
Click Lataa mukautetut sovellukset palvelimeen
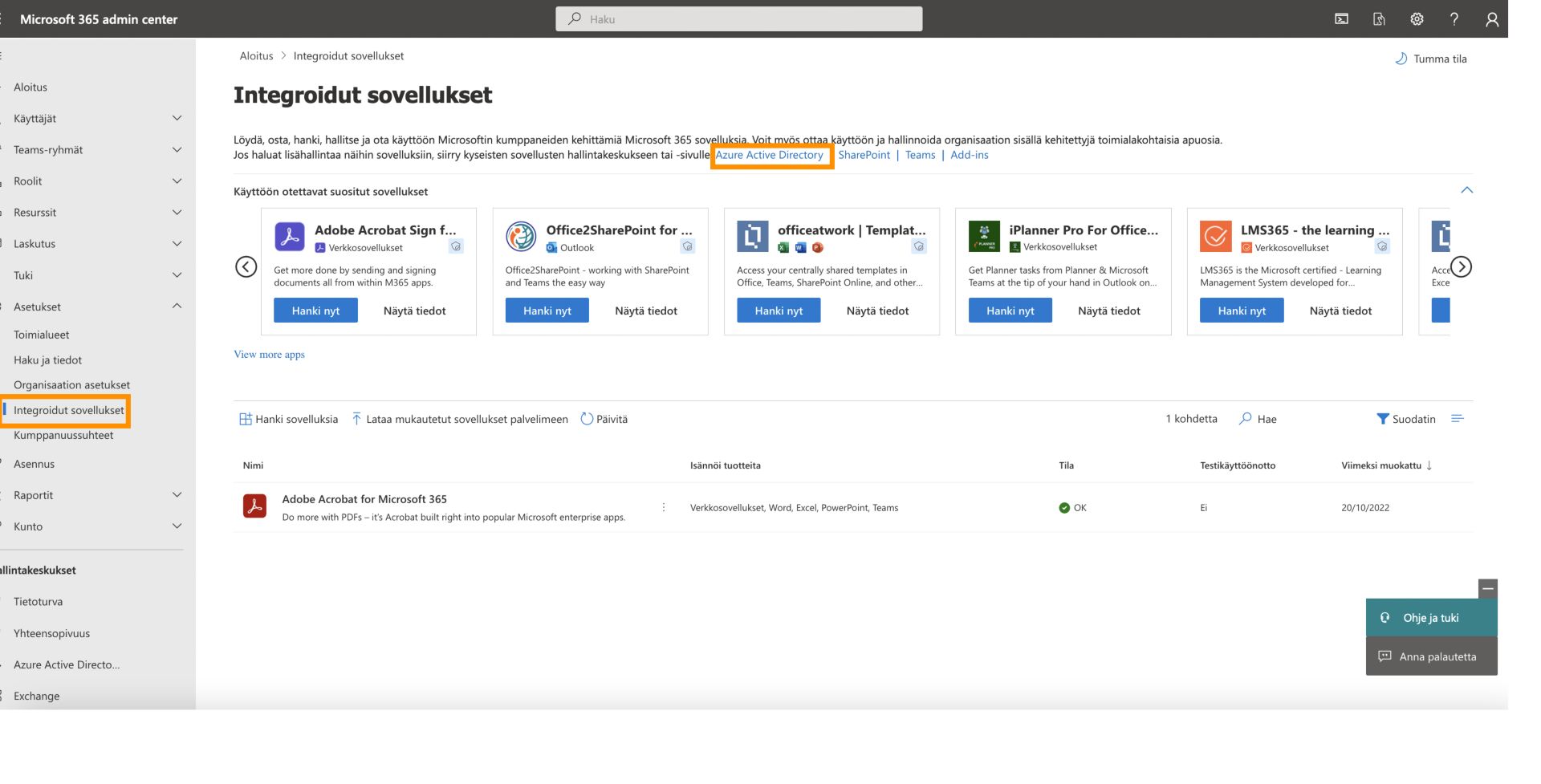tap(460, 419)
